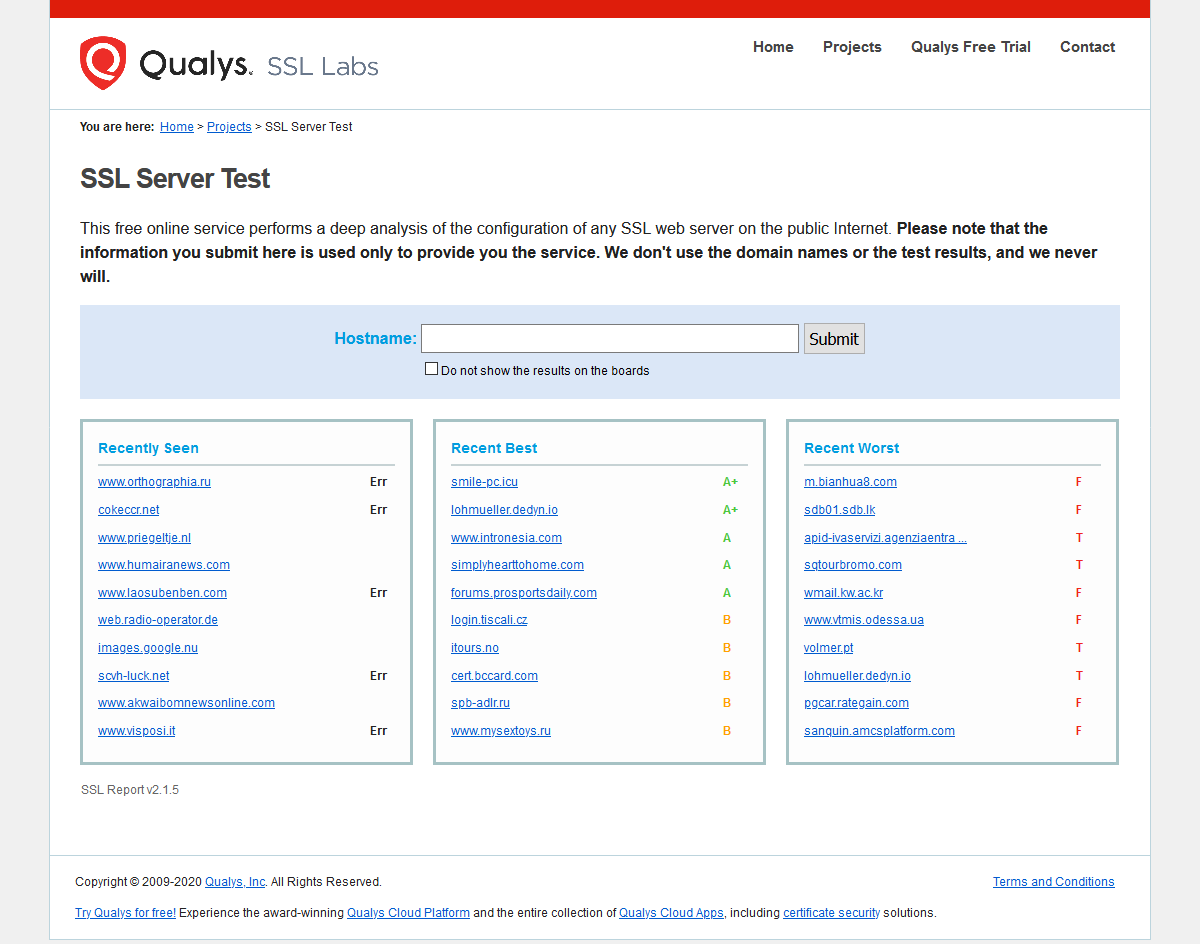Image resolution: width=1200 pixels, height=944 pixels.
Task: Open the Home menu item
Action: 773,47
